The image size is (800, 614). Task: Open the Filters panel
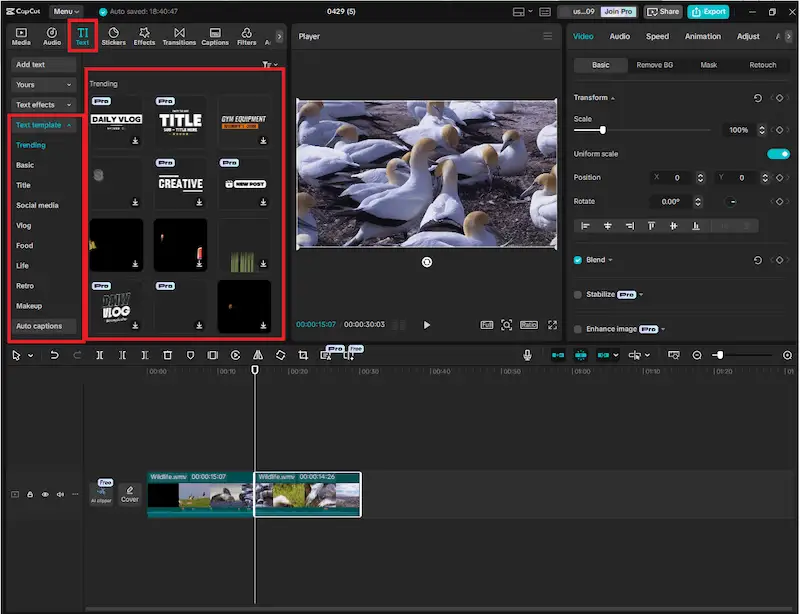click(246, 36)
